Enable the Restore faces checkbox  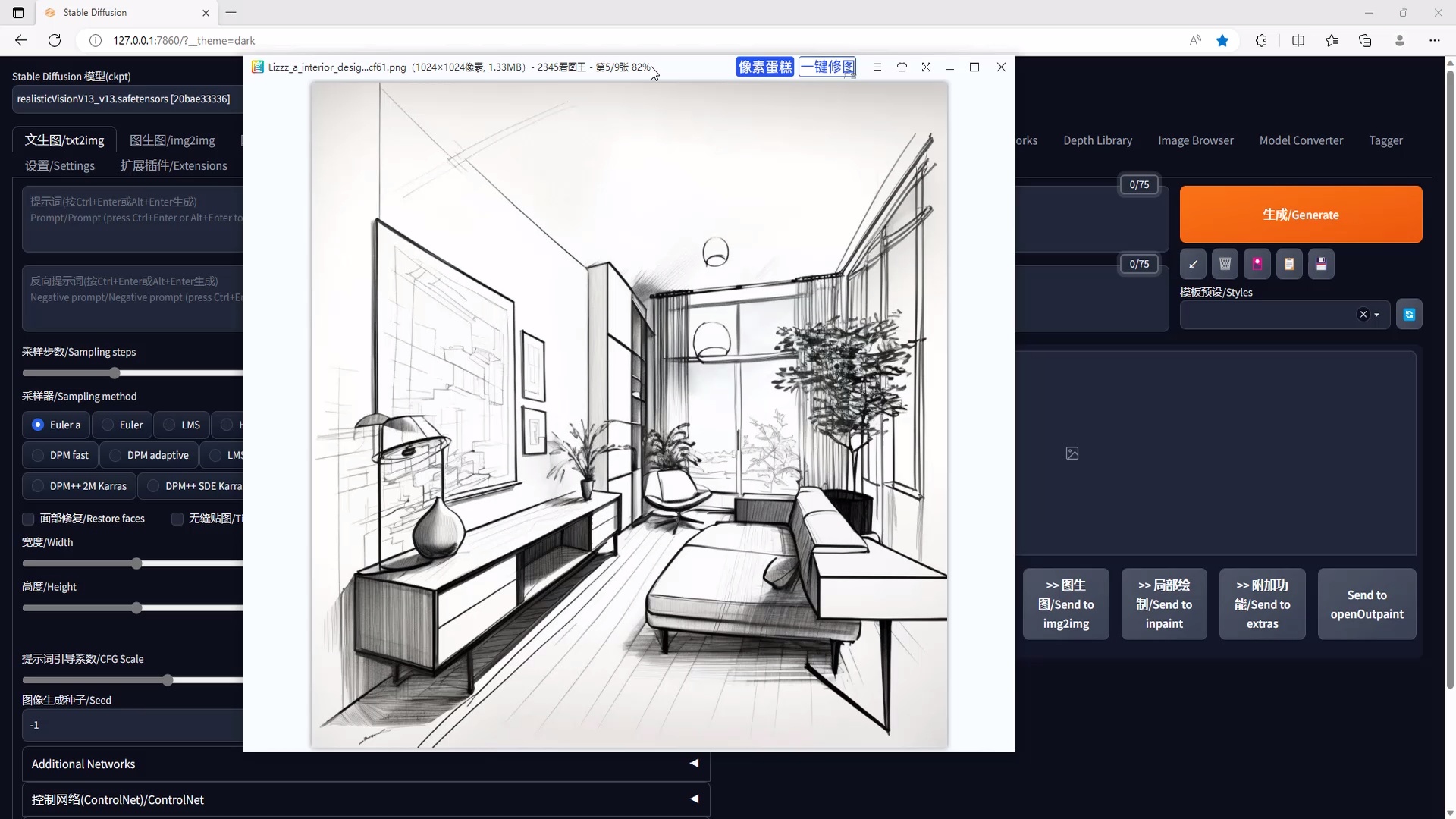29,519
